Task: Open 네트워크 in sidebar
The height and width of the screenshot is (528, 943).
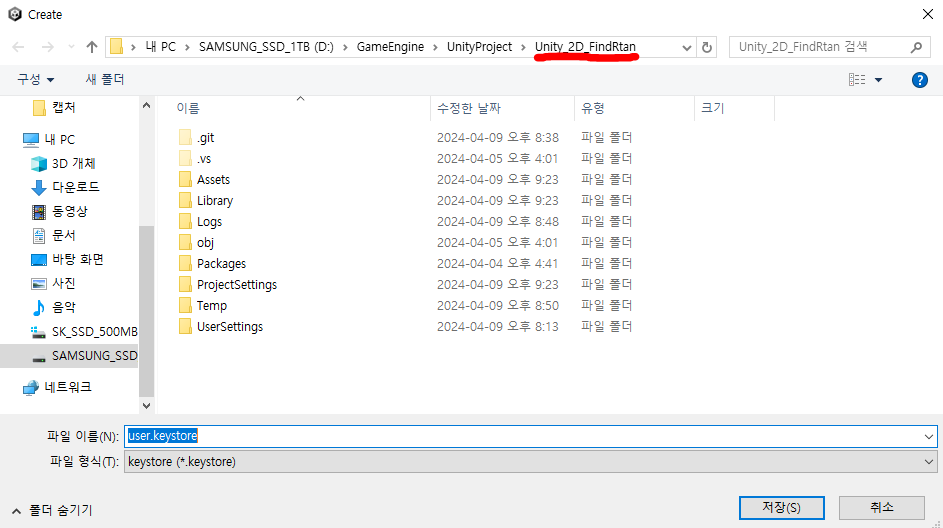Action: pos(67,387)
